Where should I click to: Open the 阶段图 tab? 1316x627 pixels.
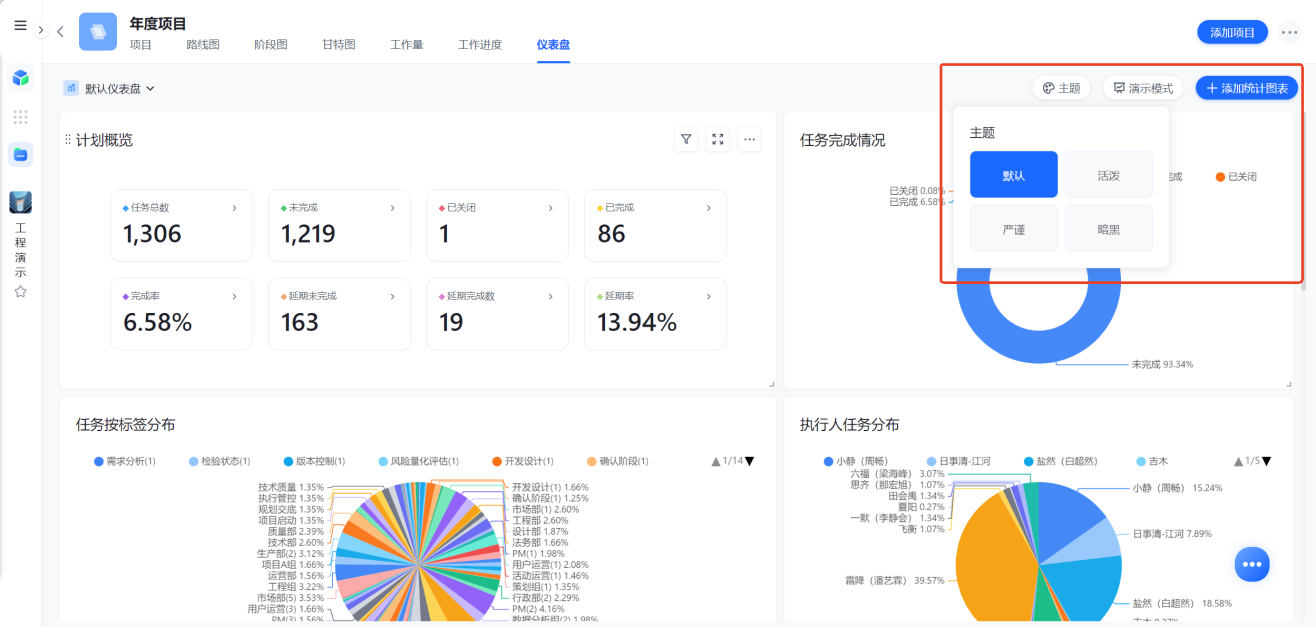point(271,45)
